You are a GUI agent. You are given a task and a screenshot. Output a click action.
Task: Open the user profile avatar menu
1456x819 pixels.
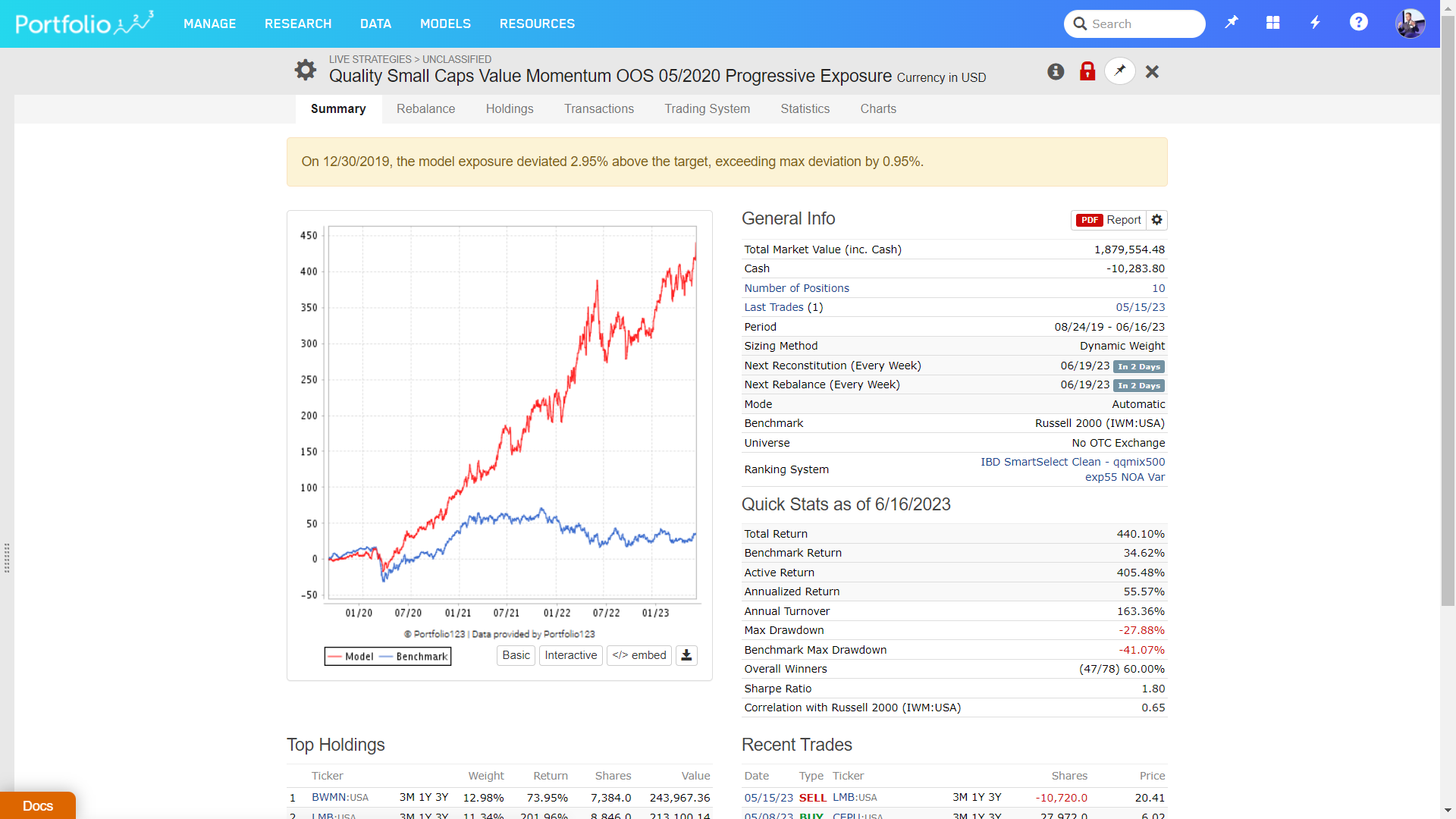(1410, 24)
